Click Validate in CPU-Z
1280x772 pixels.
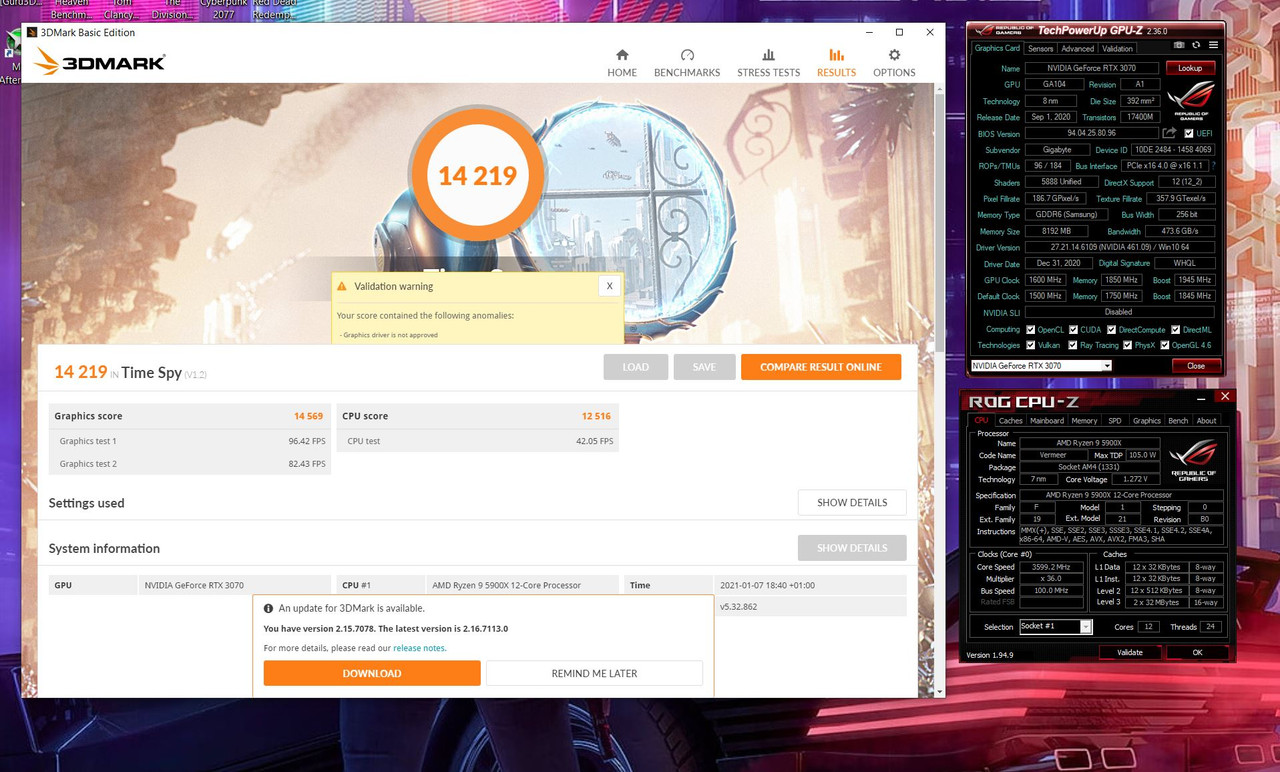pos(1129,652)
